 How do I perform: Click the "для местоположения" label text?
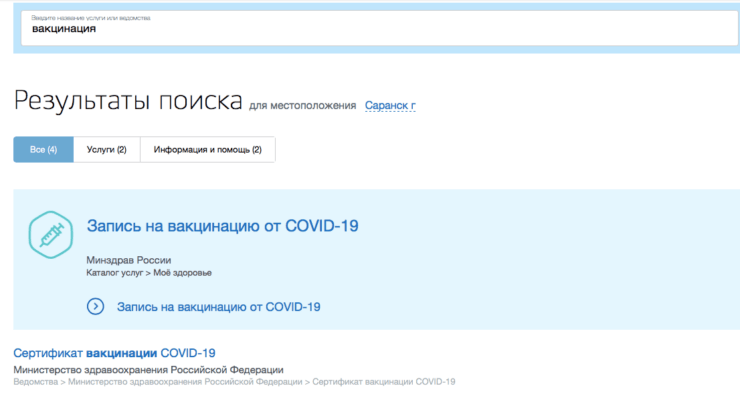(x=302, y=105)
